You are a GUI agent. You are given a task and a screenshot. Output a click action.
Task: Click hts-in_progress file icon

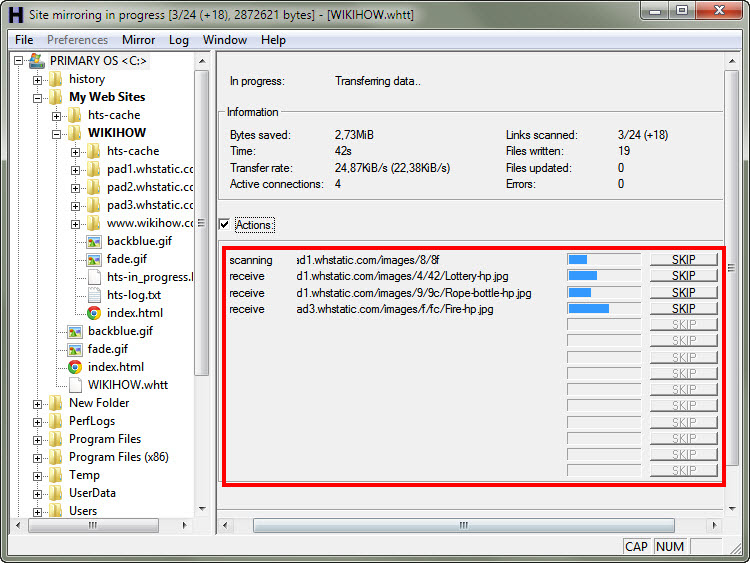pos(94,277)
